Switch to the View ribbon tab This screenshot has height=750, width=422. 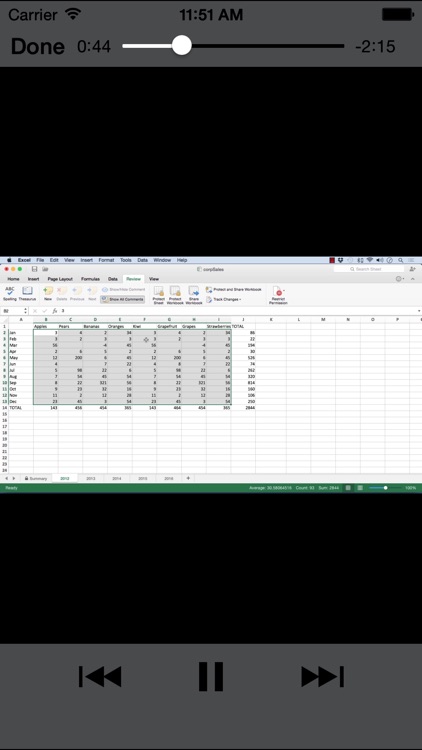coord(154,279)
